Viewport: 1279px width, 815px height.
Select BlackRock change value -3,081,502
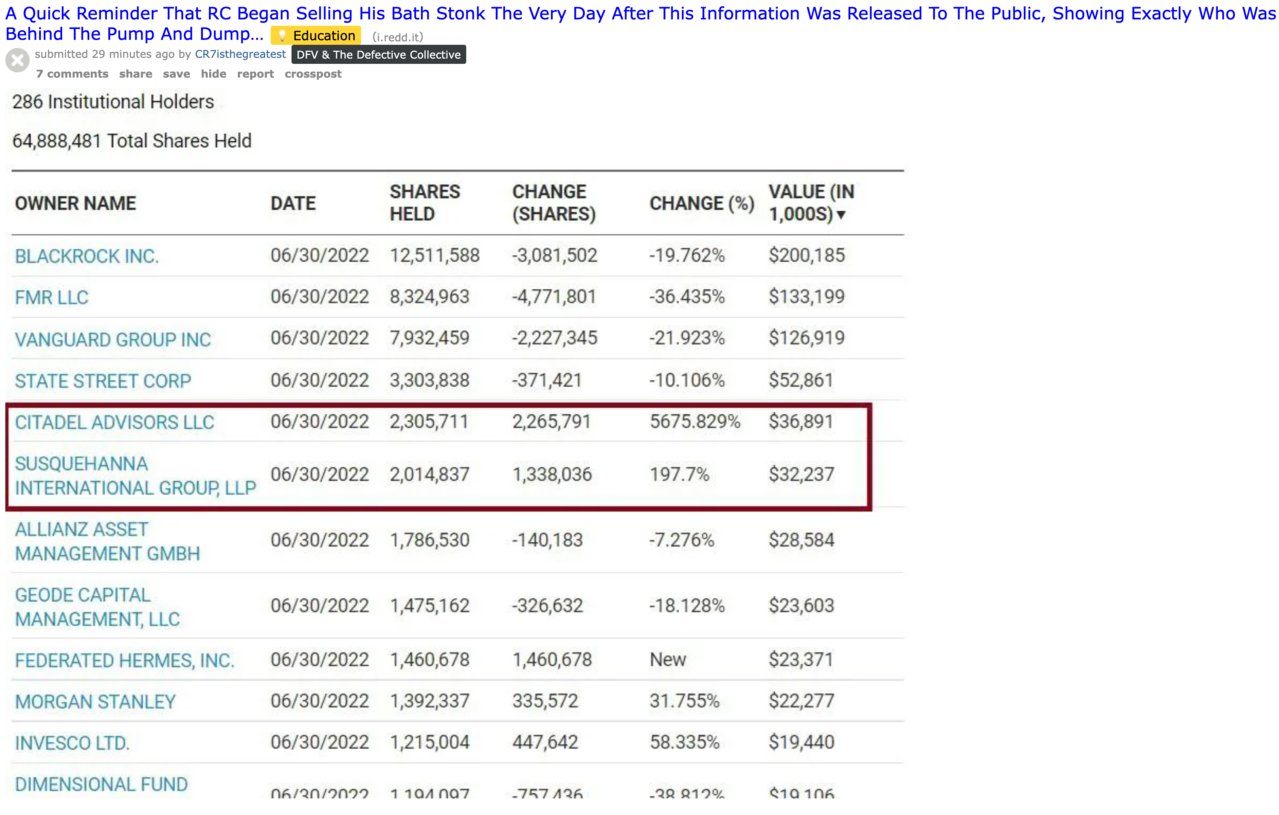point(555,256)
